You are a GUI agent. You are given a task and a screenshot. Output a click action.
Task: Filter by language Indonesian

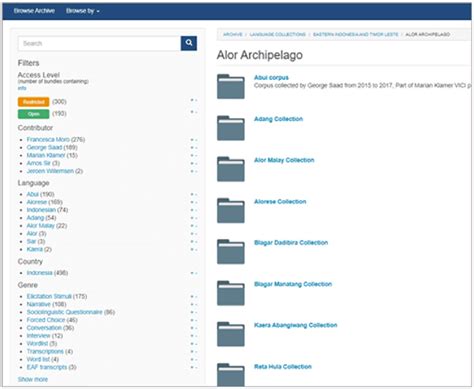41,210
